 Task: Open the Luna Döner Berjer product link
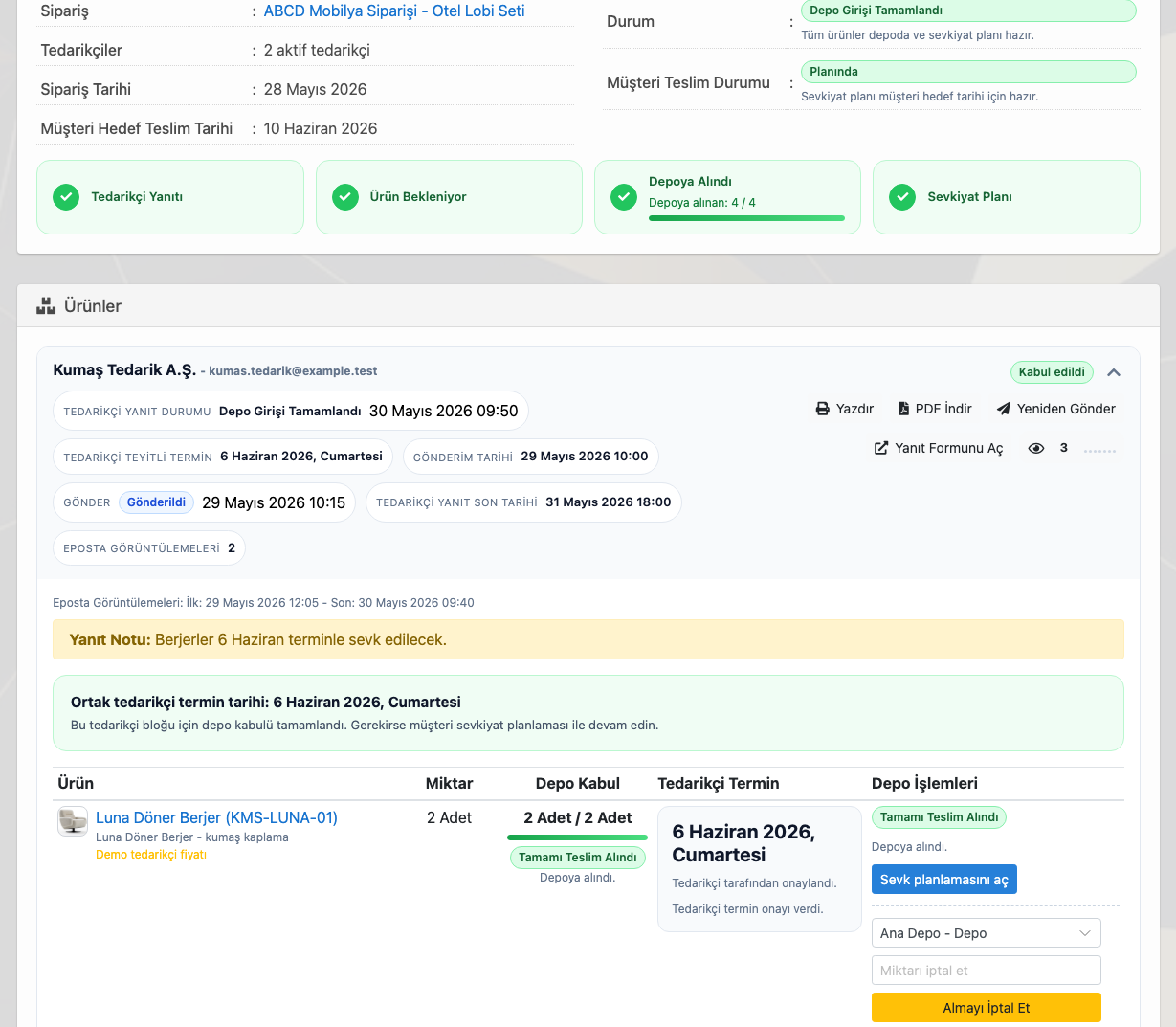click(x=216, y=817)
